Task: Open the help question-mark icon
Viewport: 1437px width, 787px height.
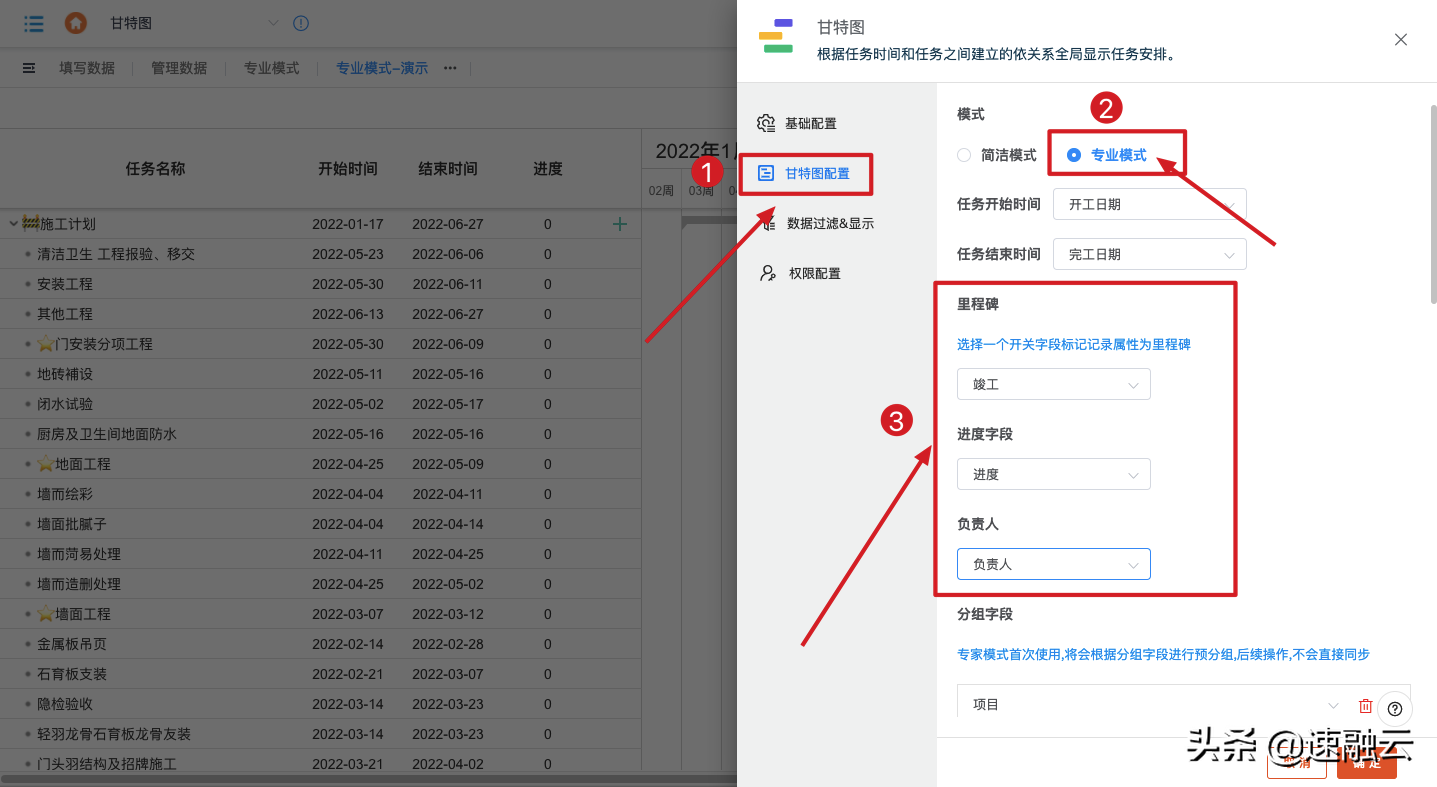Action: pos(1394,708)
